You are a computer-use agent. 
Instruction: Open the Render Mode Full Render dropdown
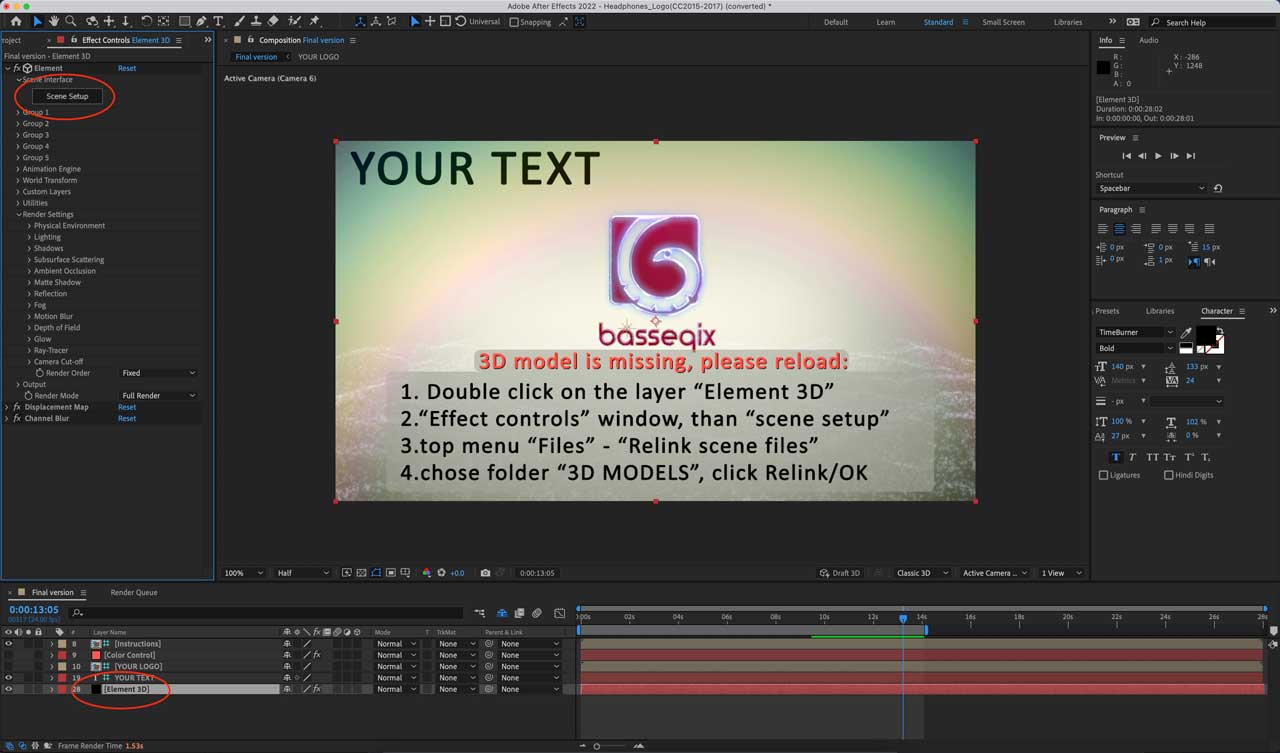click(158, 396)
